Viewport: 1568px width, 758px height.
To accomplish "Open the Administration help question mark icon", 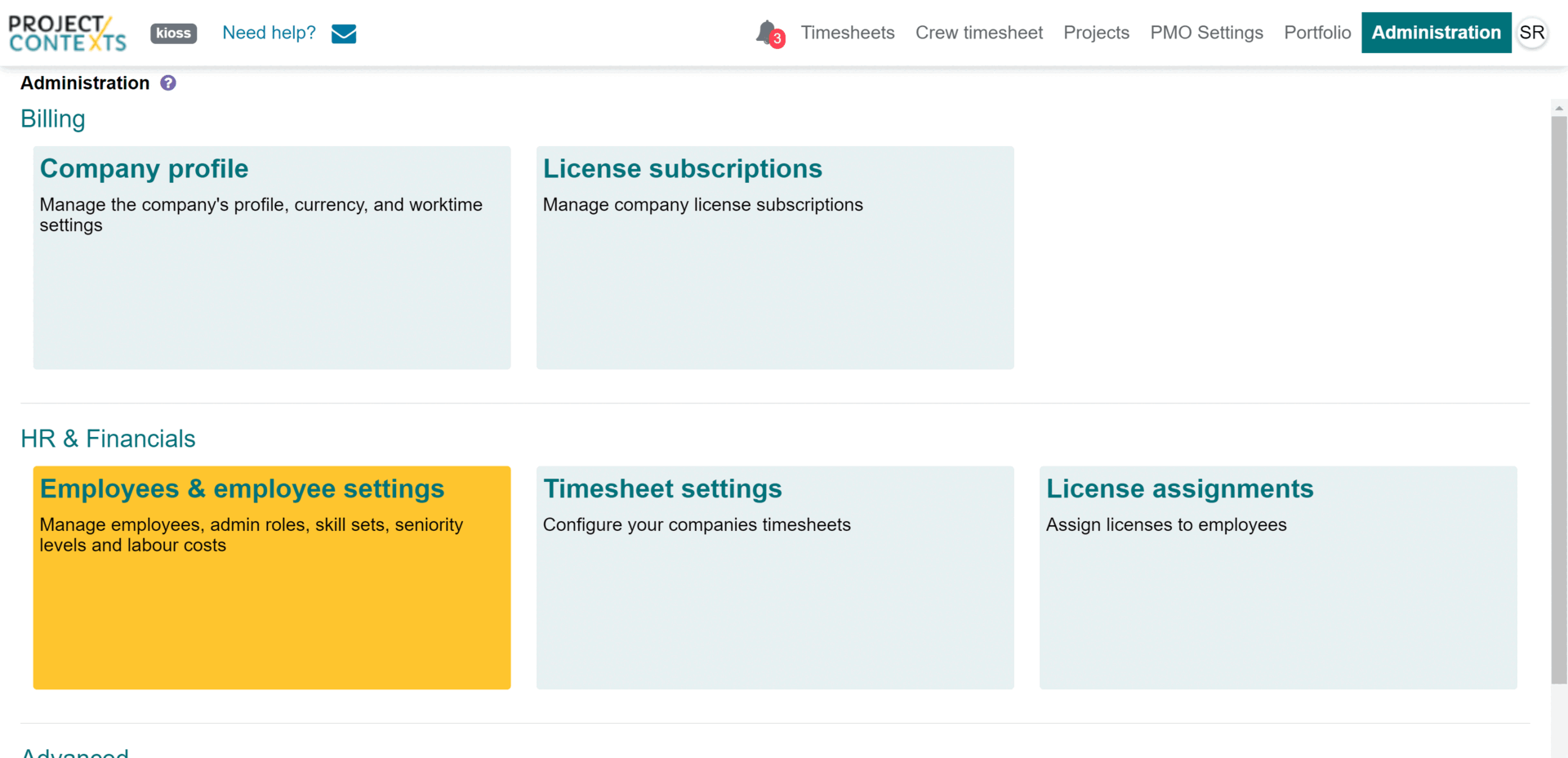I will (x=168, y=82).
